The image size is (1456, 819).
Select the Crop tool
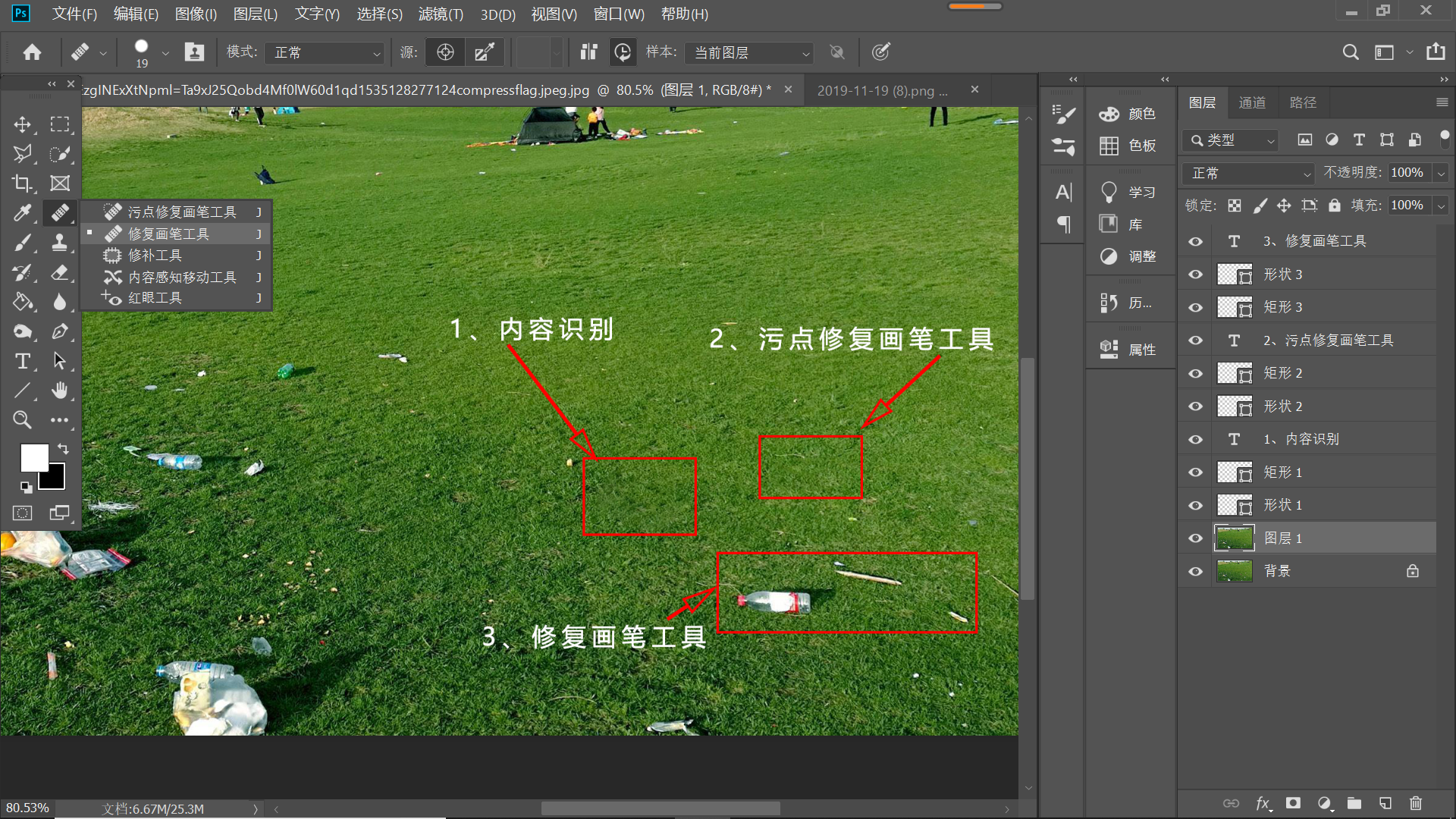click(22, 184)
